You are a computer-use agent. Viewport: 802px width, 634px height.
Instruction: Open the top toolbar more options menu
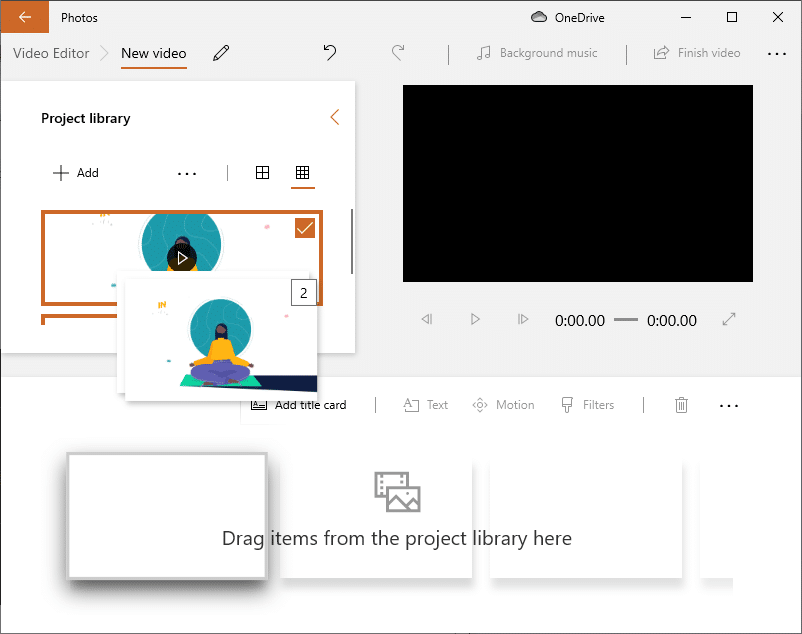click(x=776, y=53)
